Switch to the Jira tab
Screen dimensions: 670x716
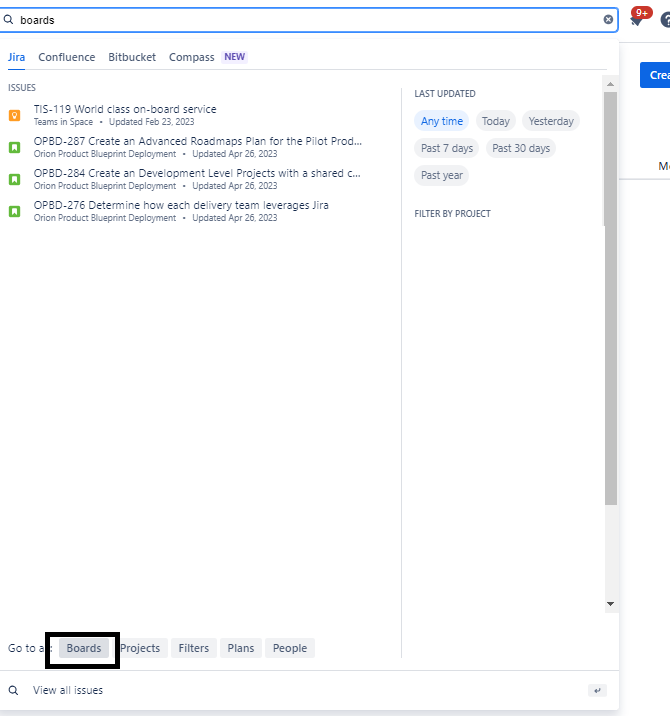(16, 57)
